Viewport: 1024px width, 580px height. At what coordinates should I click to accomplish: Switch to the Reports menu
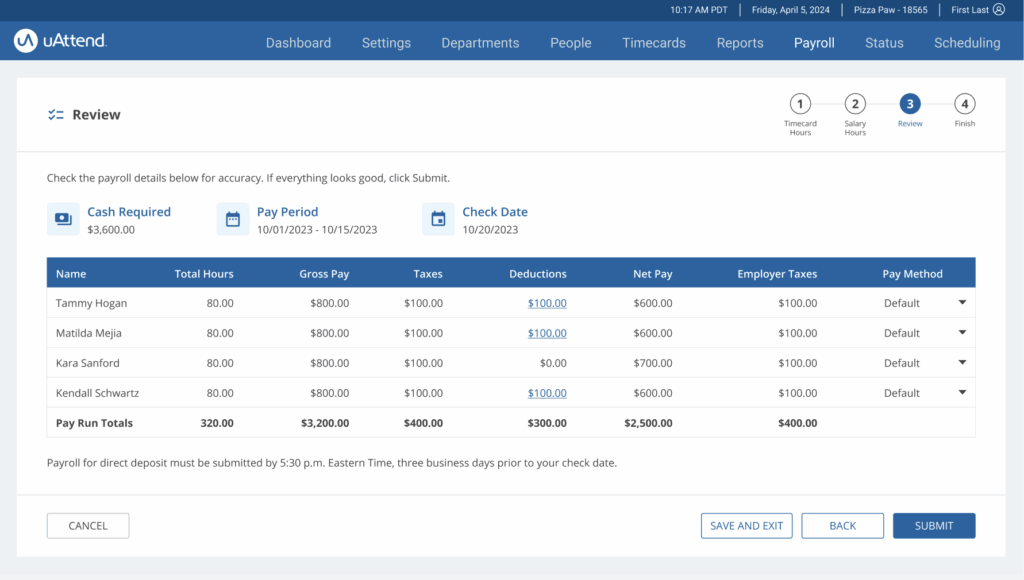tap(740, 43)
